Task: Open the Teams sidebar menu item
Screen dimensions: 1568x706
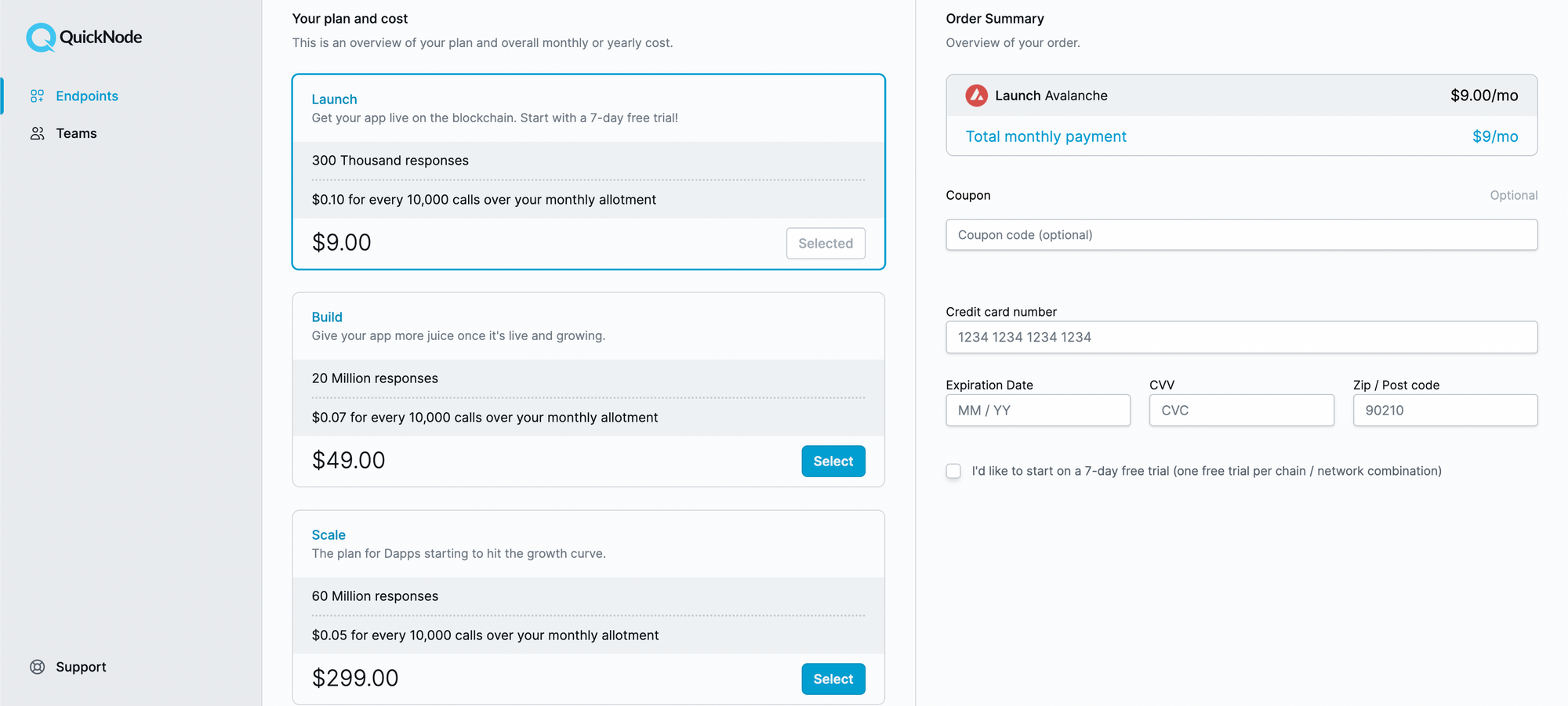Action: 64,133
